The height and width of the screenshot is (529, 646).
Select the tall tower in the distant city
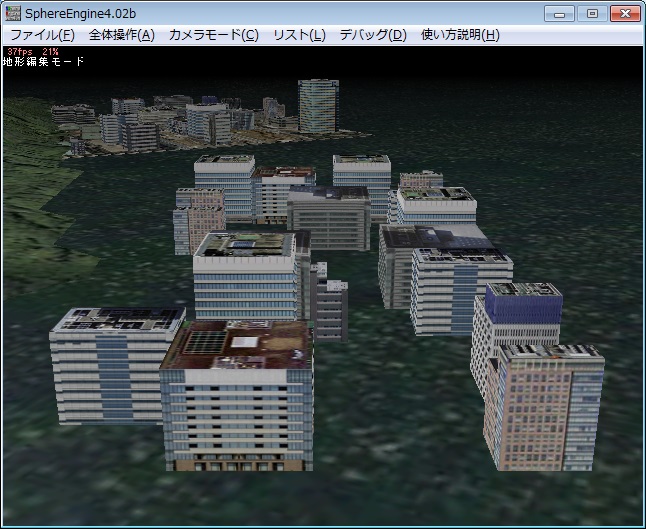pos(318,106)
